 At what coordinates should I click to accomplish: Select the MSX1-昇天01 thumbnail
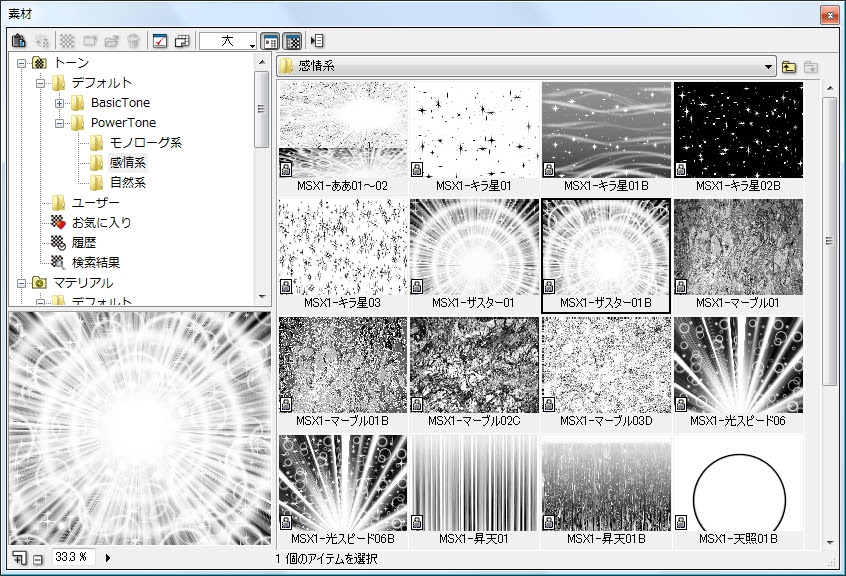(x=474, y=491)
